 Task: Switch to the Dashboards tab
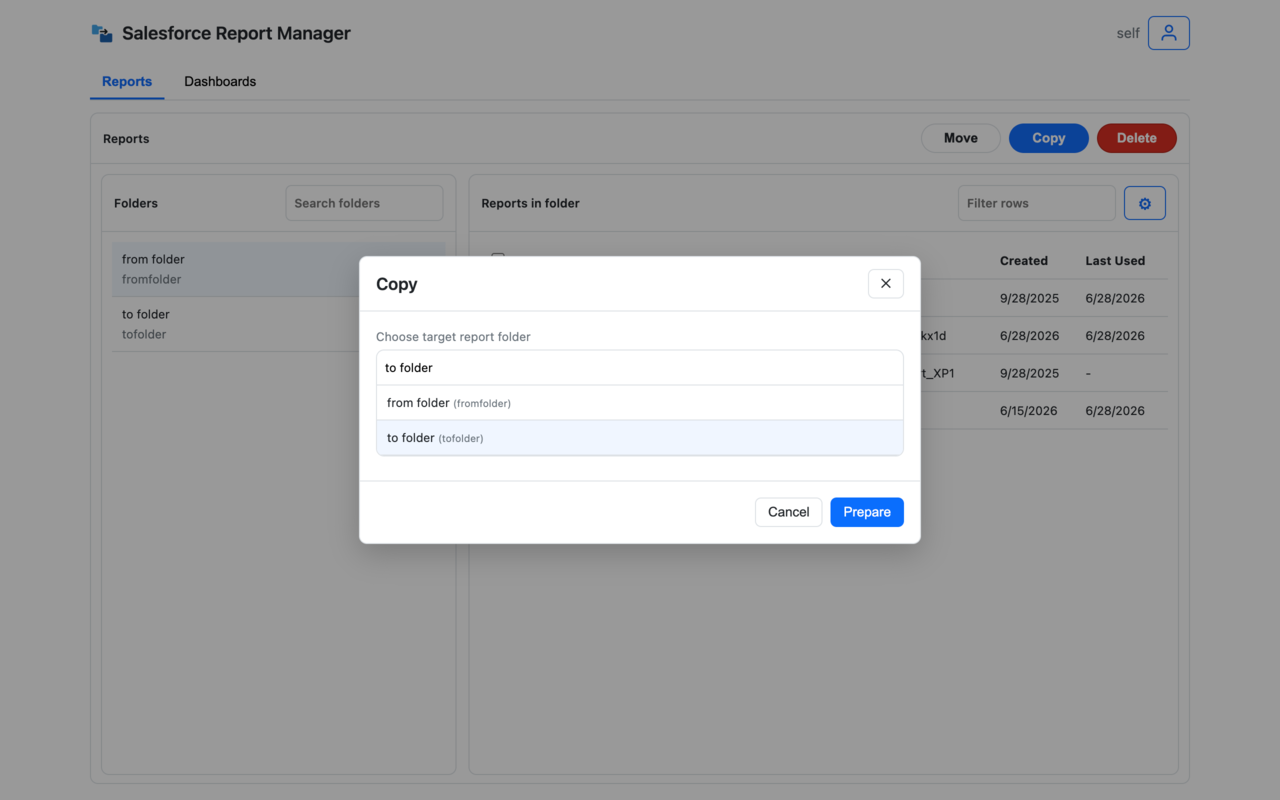[x=220, y=82]
